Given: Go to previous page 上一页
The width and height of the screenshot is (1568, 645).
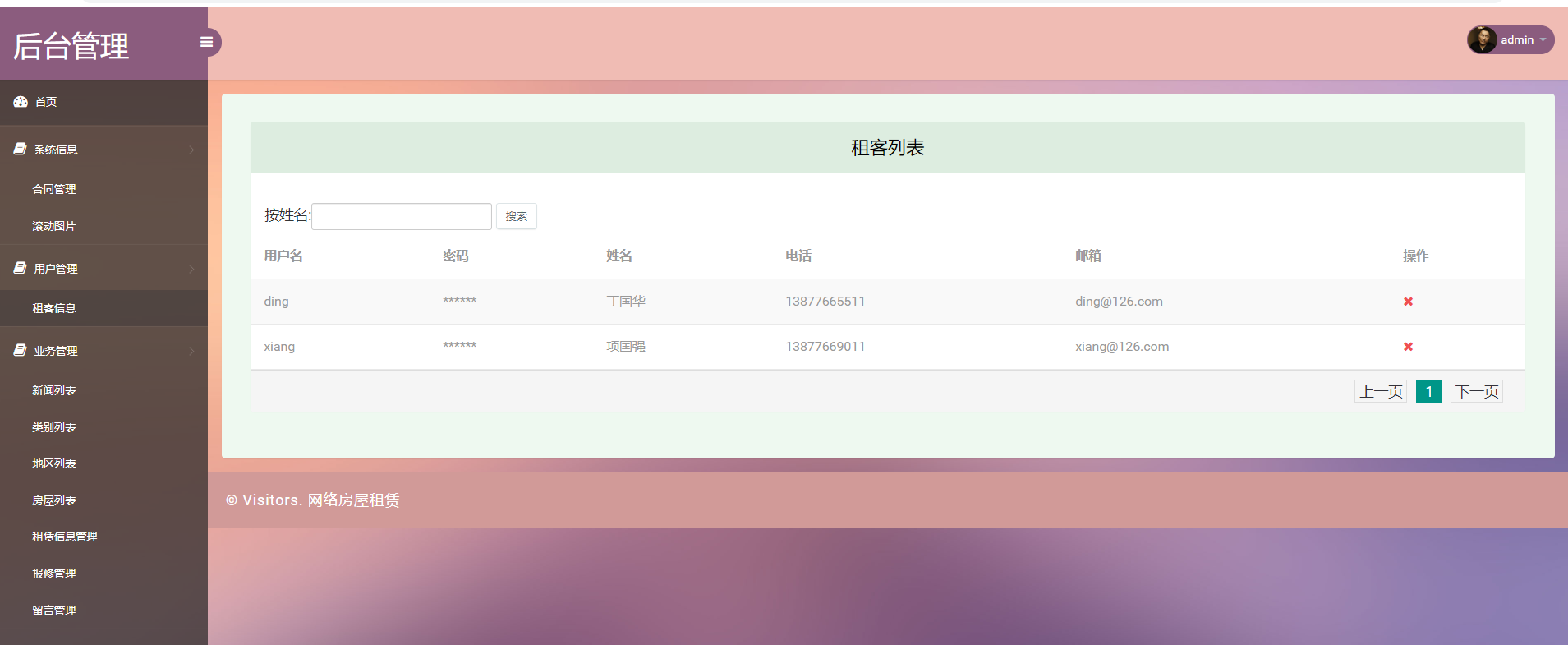Looking at the screenshot, I should point(1381,392).
